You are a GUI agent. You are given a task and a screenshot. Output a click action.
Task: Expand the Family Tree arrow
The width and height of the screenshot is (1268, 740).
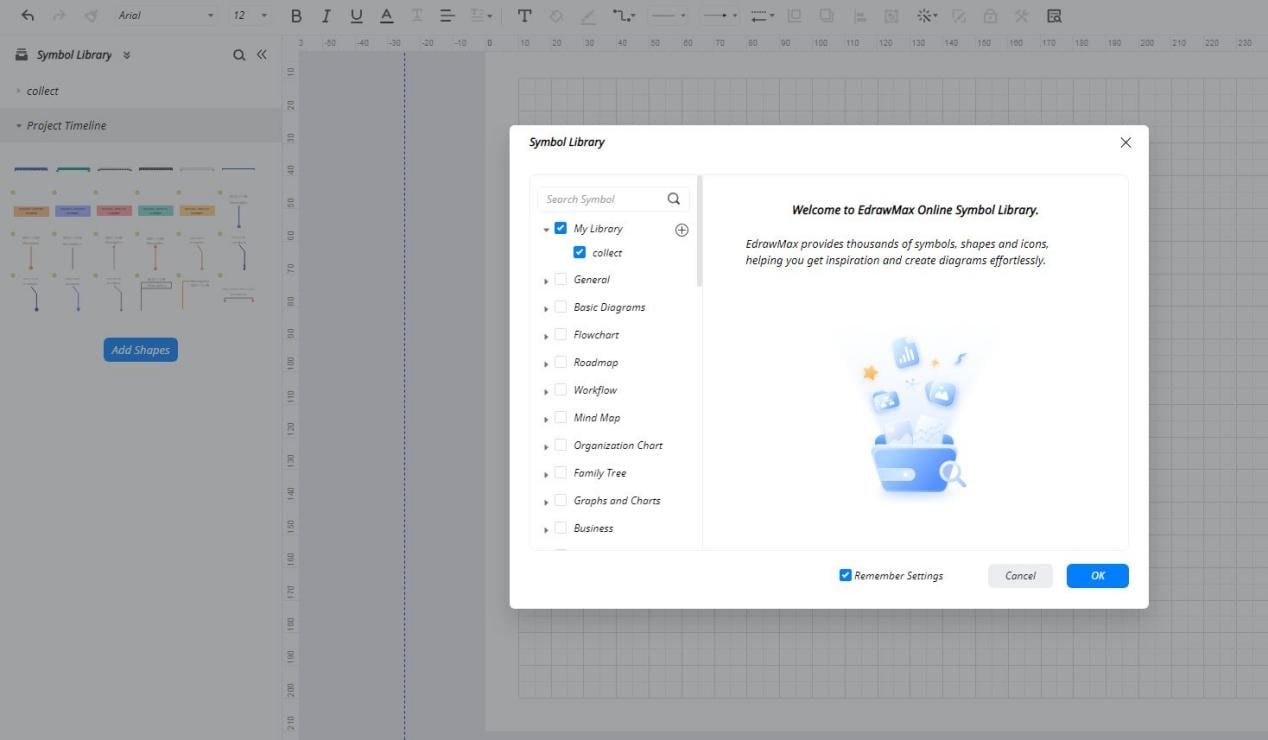coord(546,475)
